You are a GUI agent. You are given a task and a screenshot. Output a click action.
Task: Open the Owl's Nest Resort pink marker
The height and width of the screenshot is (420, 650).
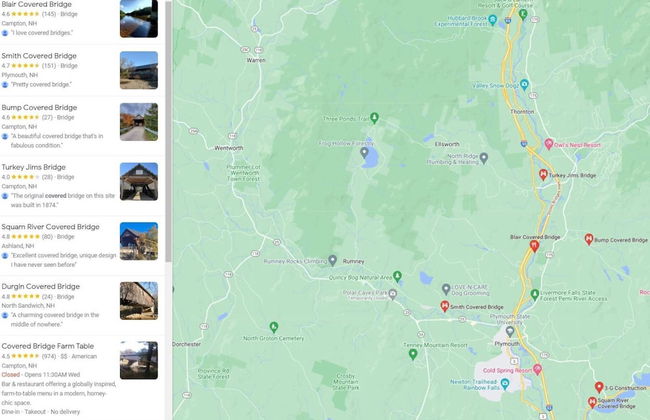pos(548,144)
